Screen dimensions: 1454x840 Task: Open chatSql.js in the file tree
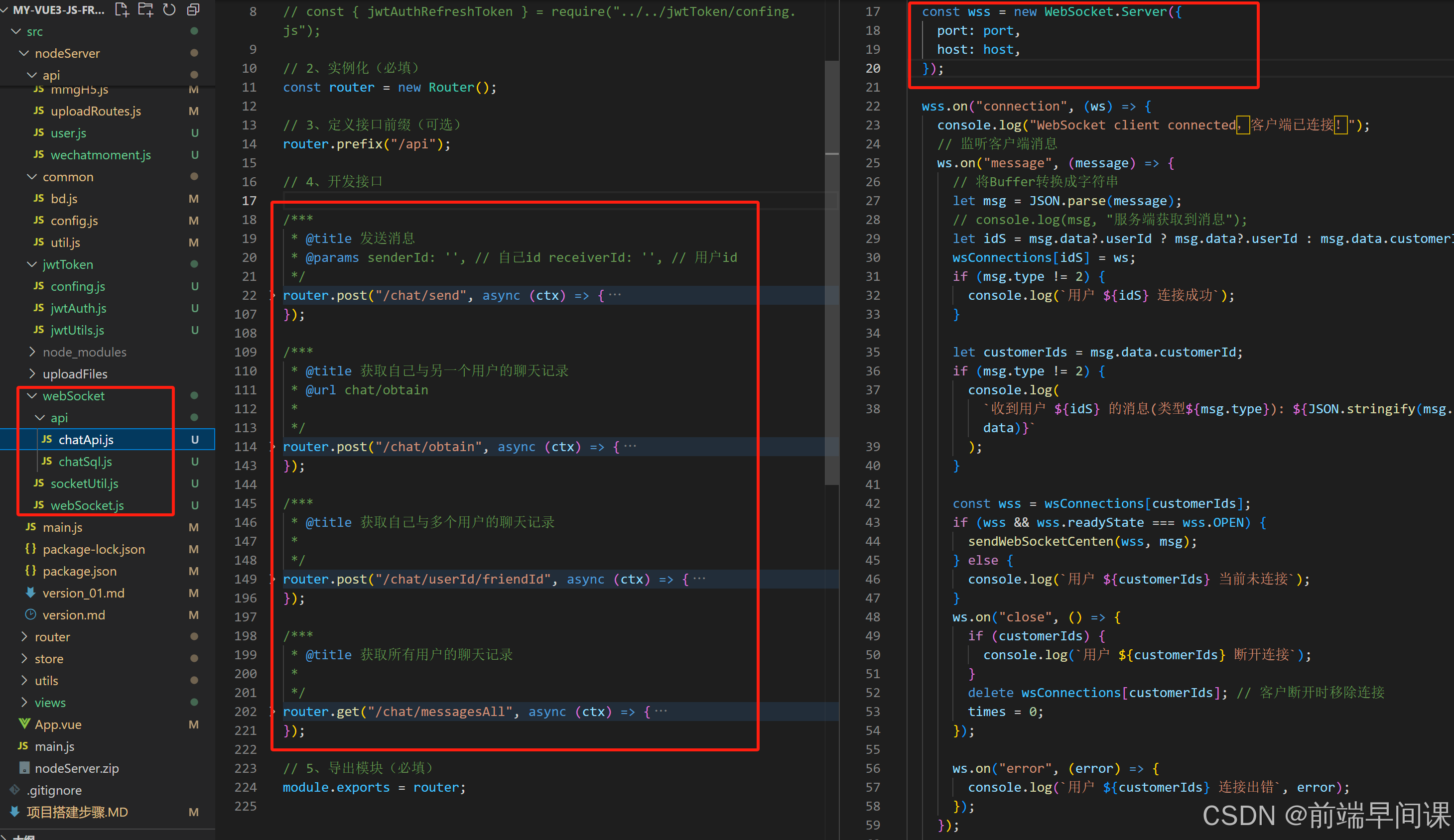coord(85,462)
